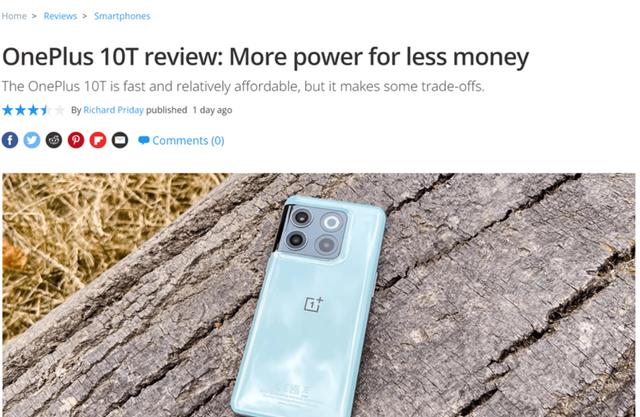Click the OnePlus 10T review headline
The height and width of the screenshot is (417, 640).
pyautogui.click(x=266, y=56)
